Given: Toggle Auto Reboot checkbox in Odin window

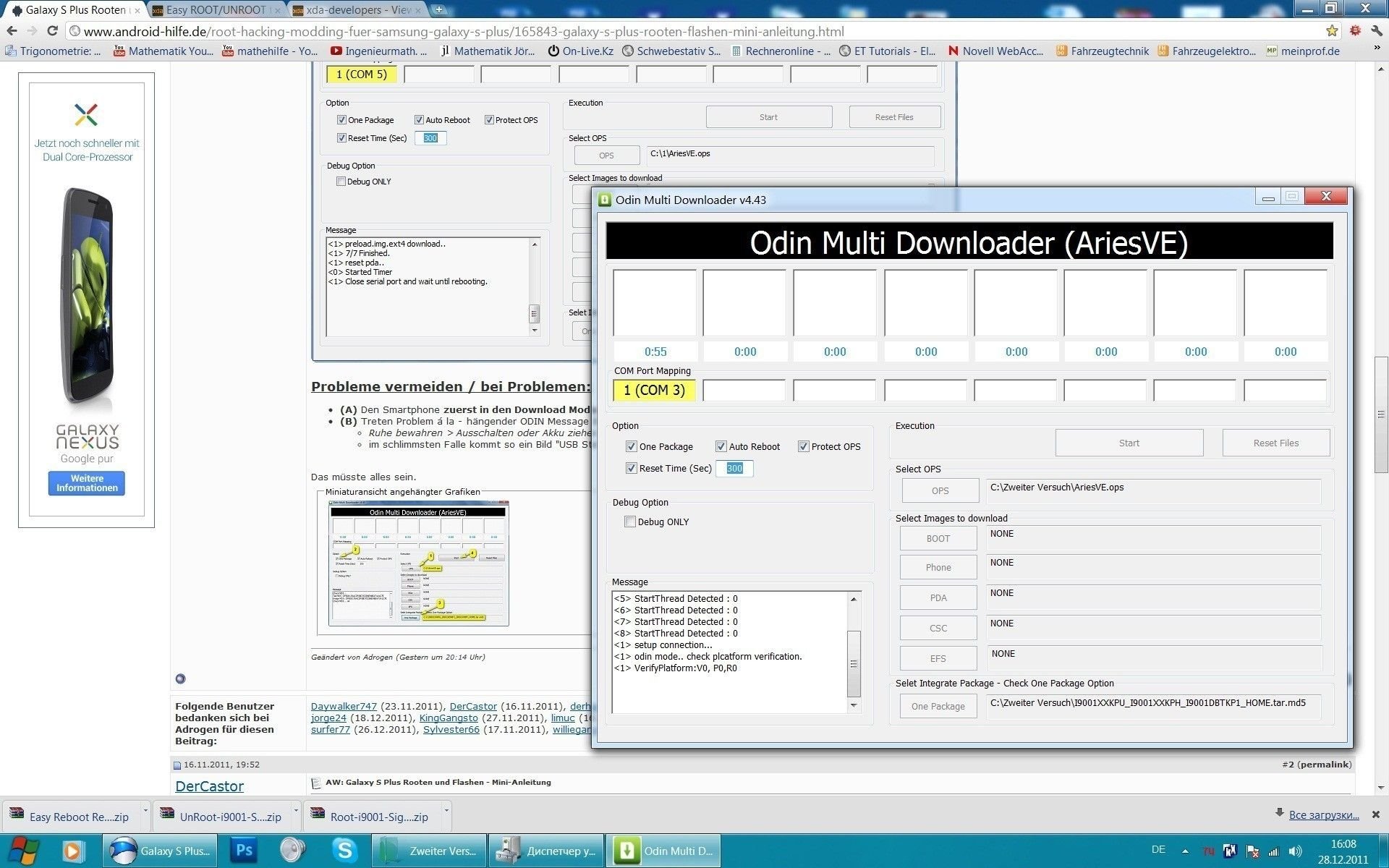Looking at the screenshot, I should point(721,446).
